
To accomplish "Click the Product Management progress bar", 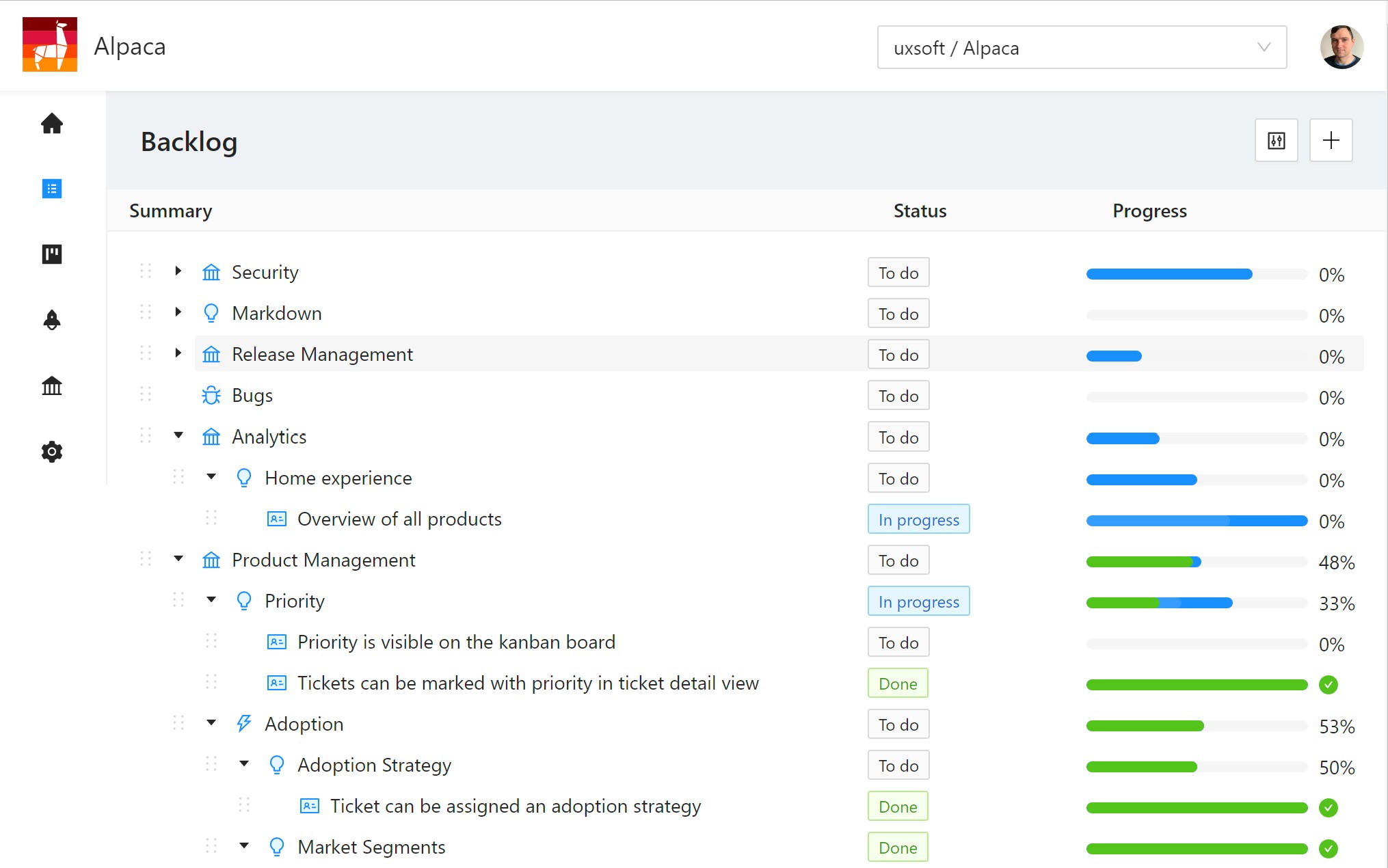I will (x=1196, y=562).
